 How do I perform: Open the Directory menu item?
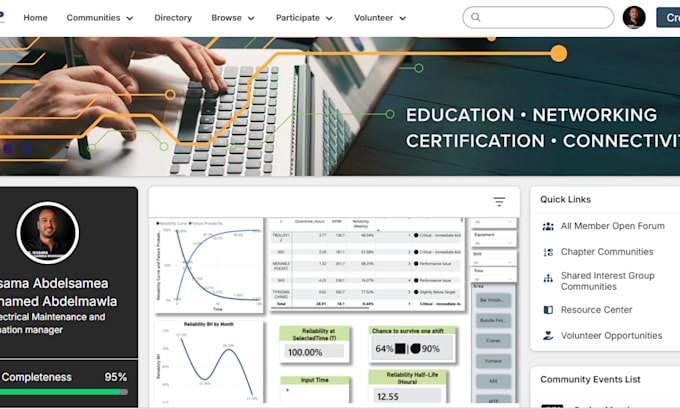pyautogui.click(x=173, y=18)
